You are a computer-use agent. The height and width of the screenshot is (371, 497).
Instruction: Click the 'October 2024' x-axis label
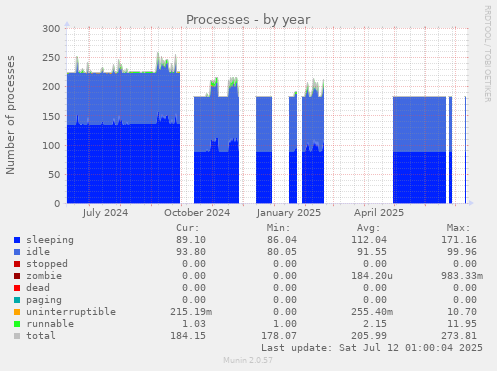coord(197,213)
